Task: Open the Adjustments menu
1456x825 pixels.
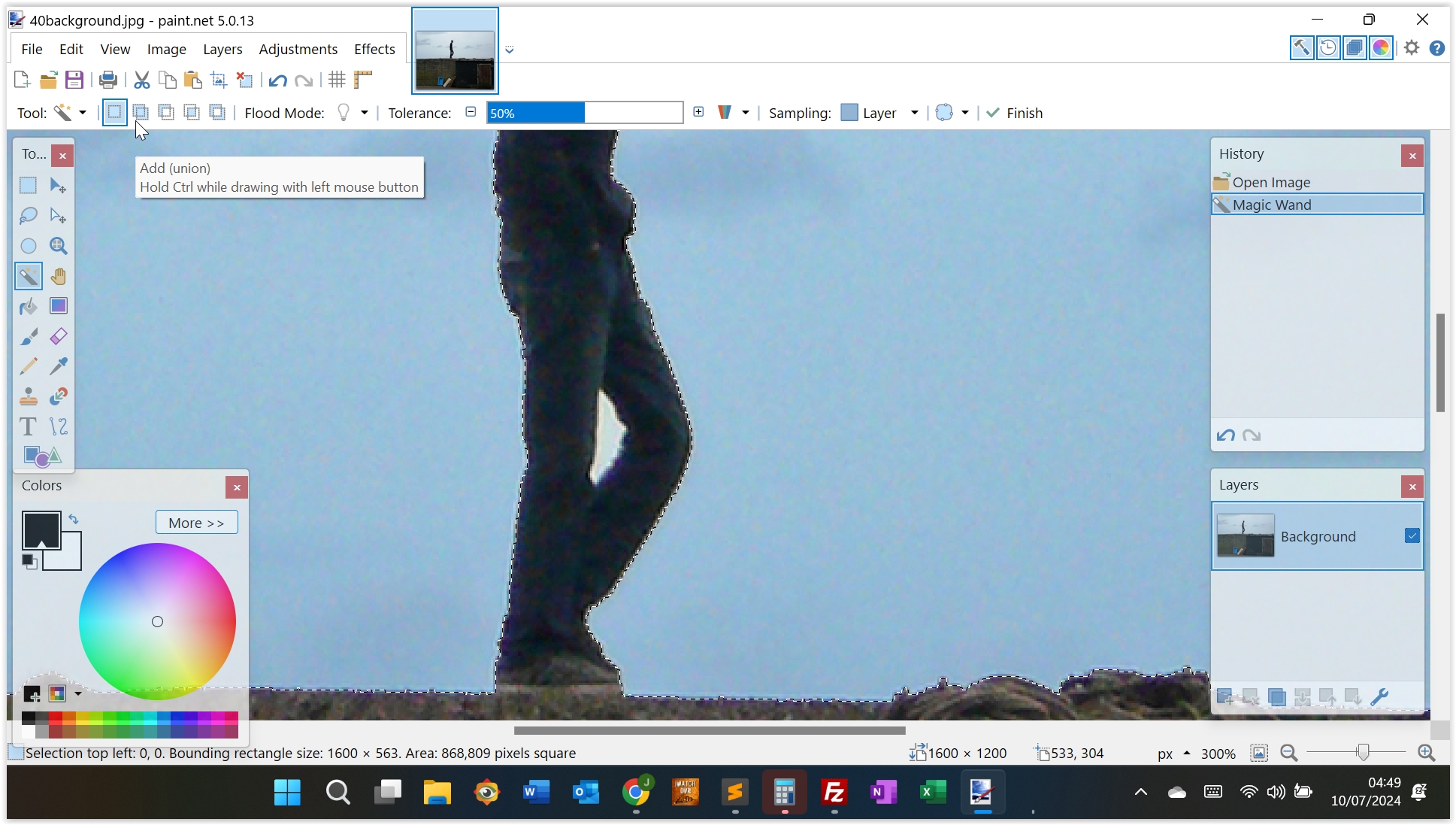Action: point(298,49)
